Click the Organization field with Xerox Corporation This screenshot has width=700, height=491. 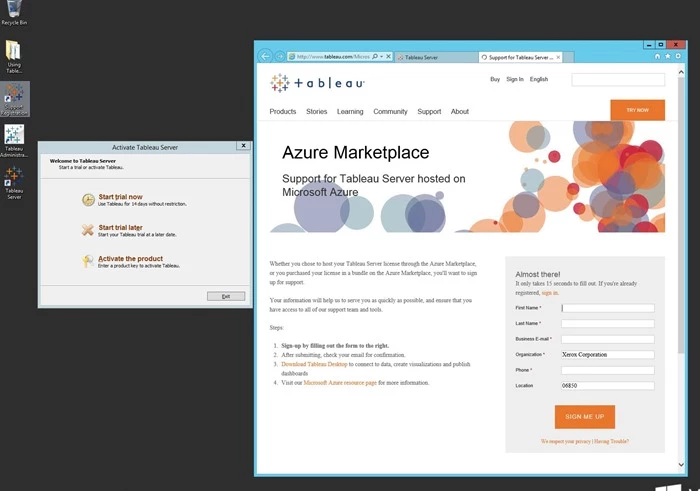pyautogui.click(x=608, y=354)
